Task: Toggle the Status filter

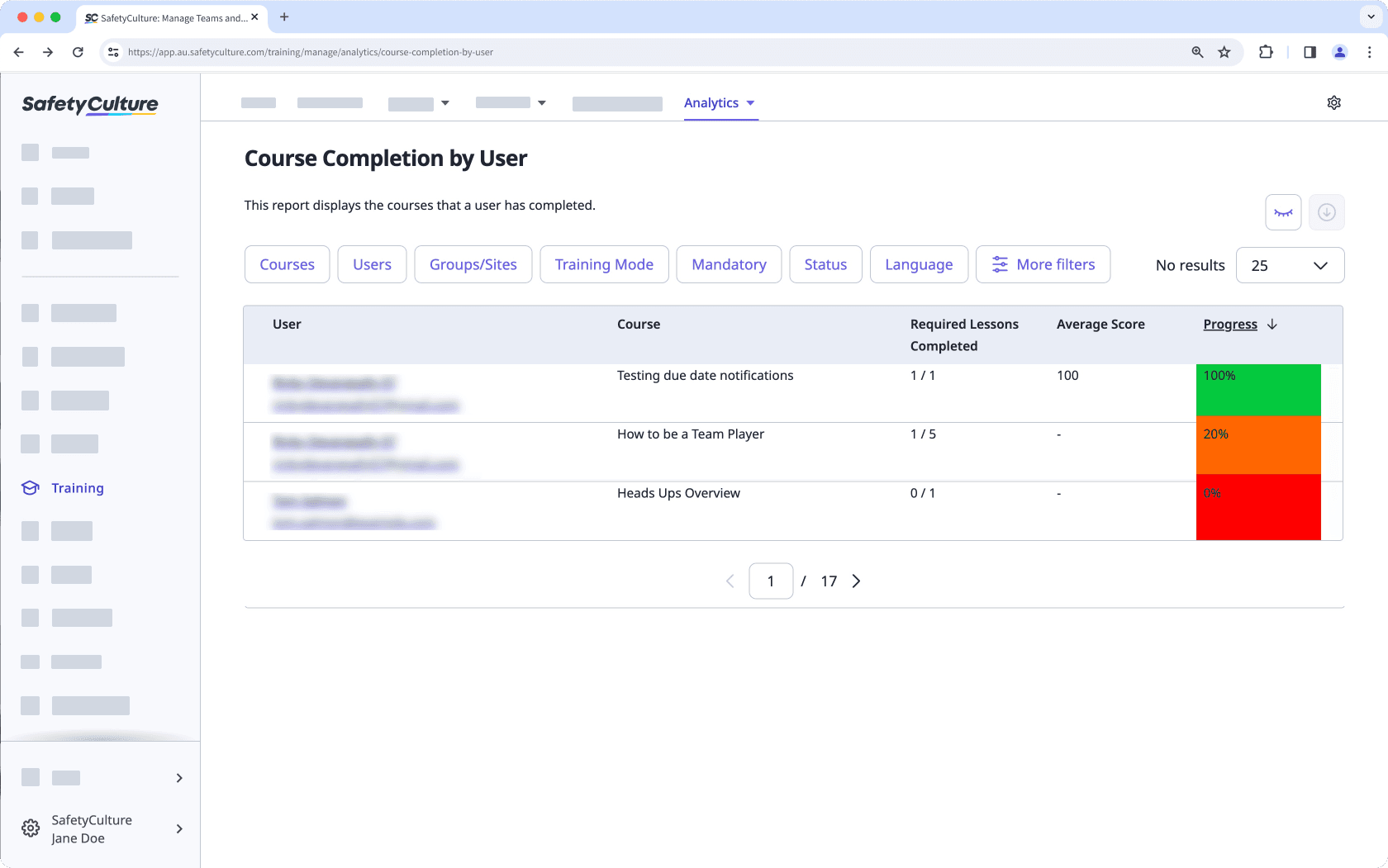Action: tap(825, 264)
